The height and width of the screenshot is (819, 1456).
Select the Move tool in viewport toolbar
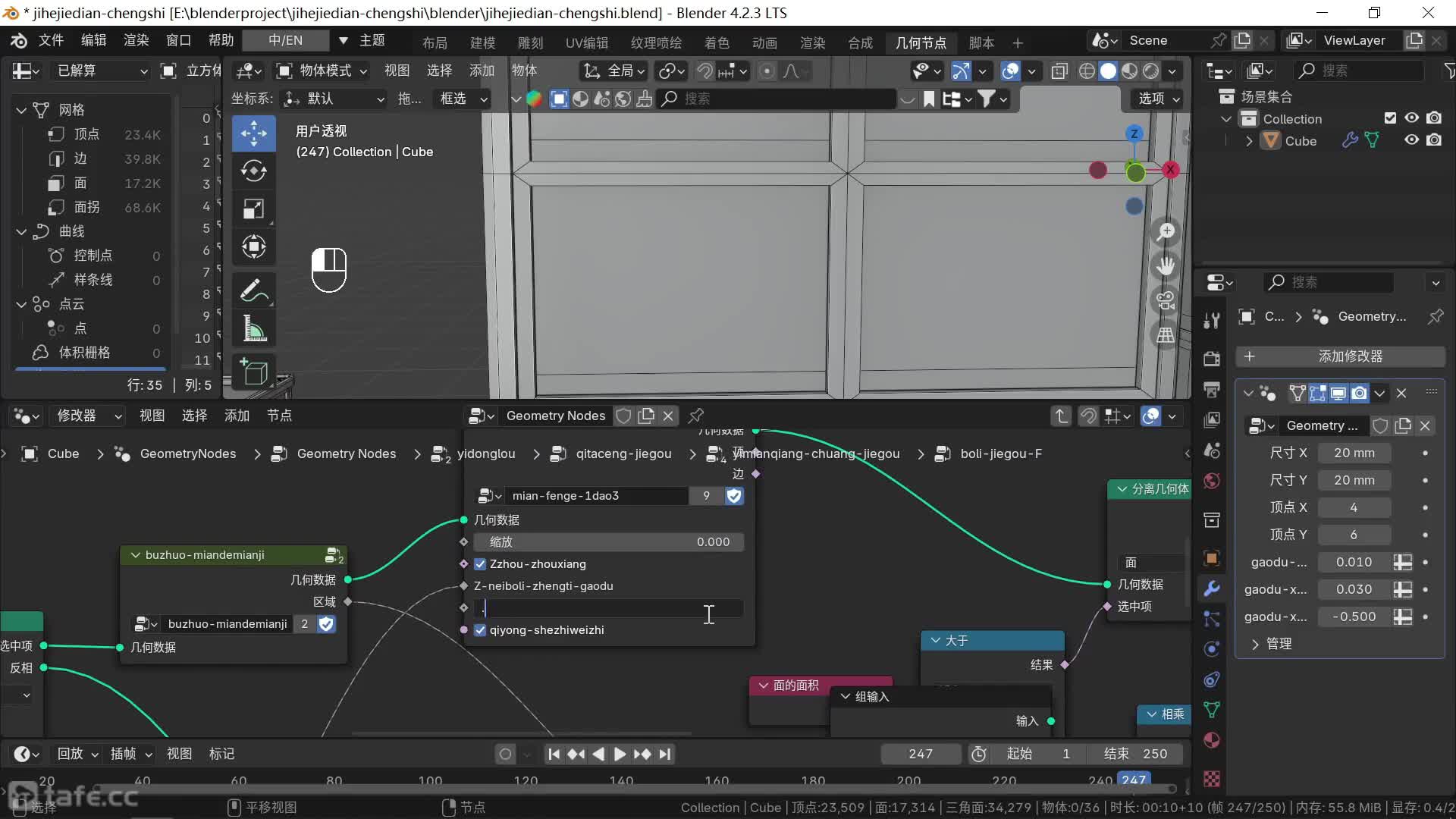click(253, 133)
